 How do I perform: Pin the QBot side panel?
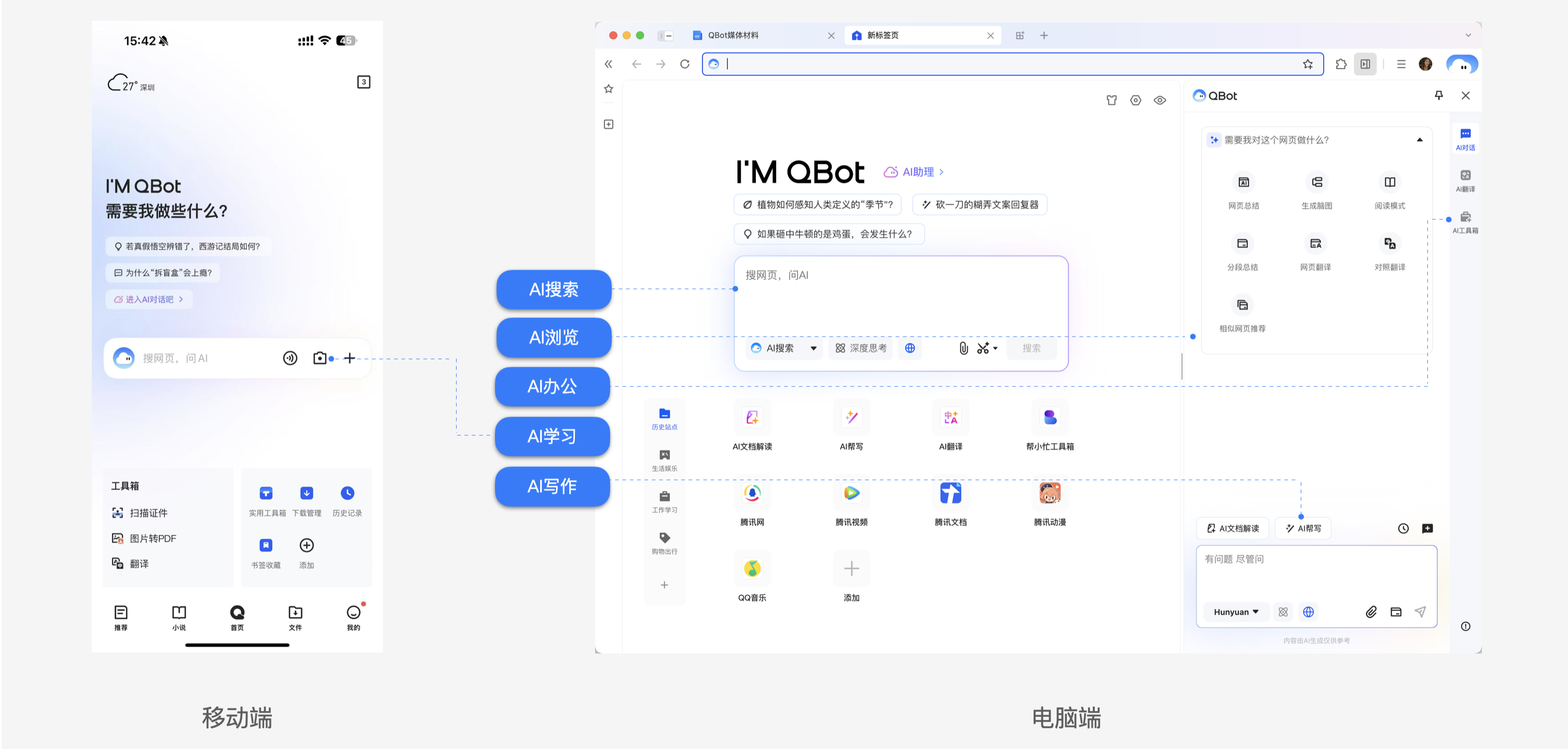click(1438, 95)
